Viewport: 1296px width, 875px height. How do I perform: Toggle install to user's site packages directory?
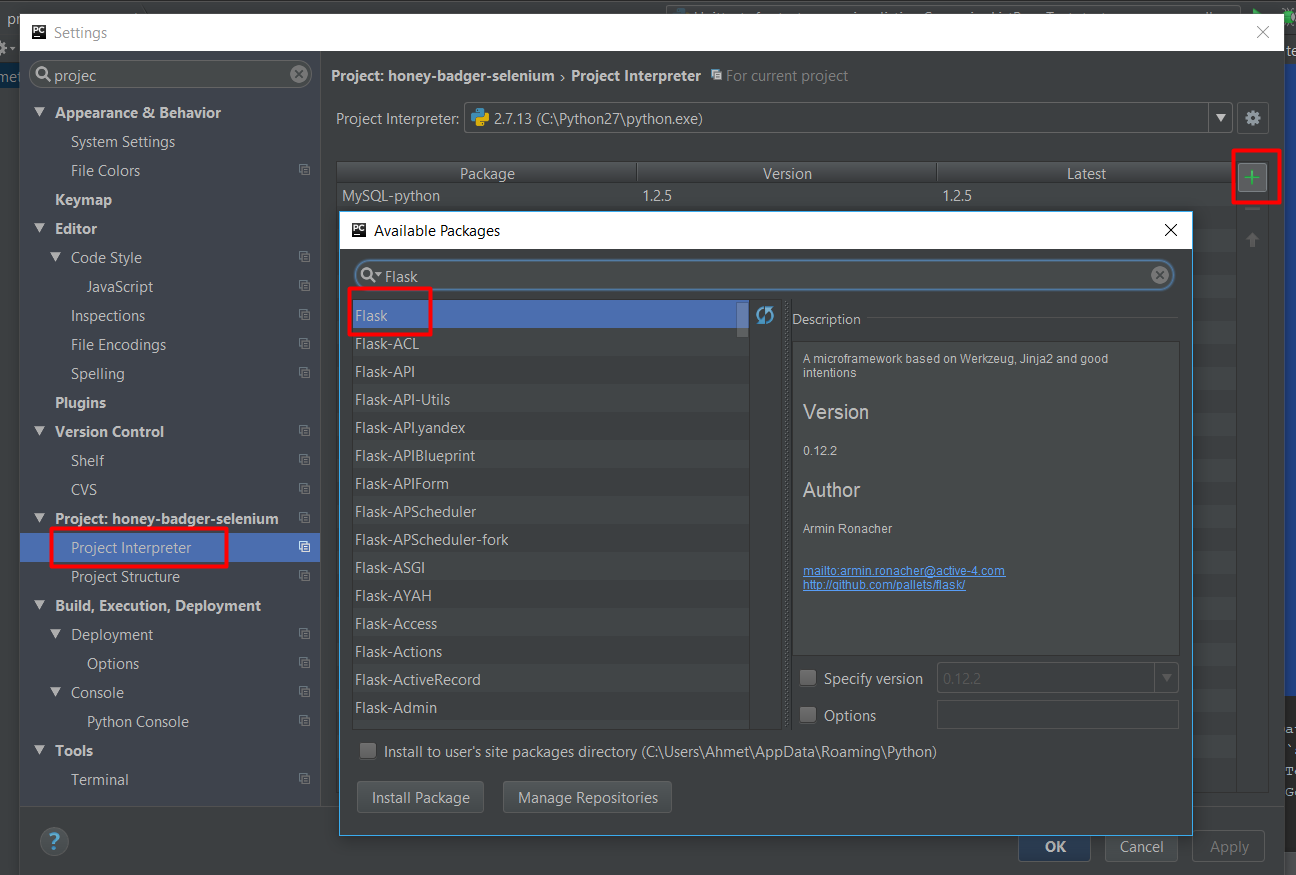pos(367,751)
